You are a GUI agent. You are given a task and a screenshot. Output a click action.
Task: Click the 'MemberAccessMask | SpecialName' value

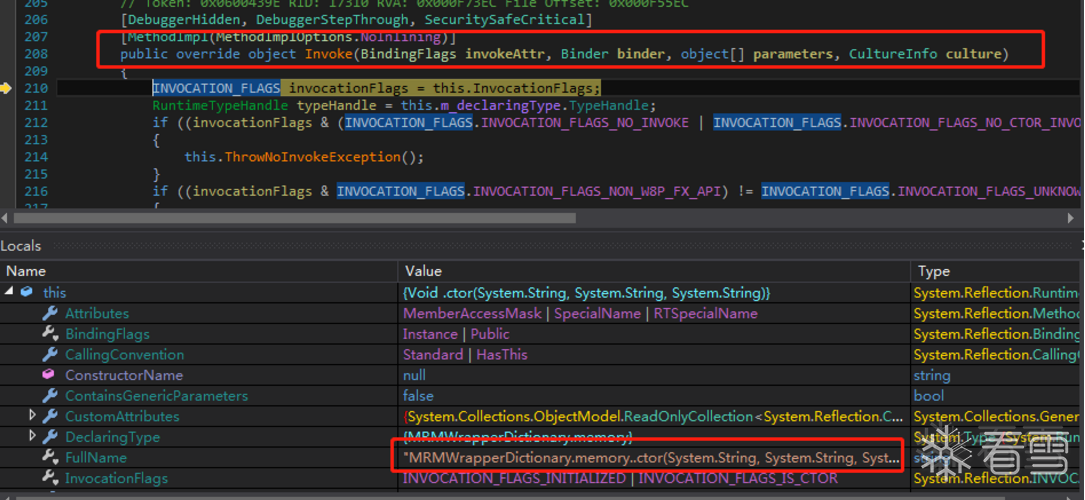tap(580, 313)
